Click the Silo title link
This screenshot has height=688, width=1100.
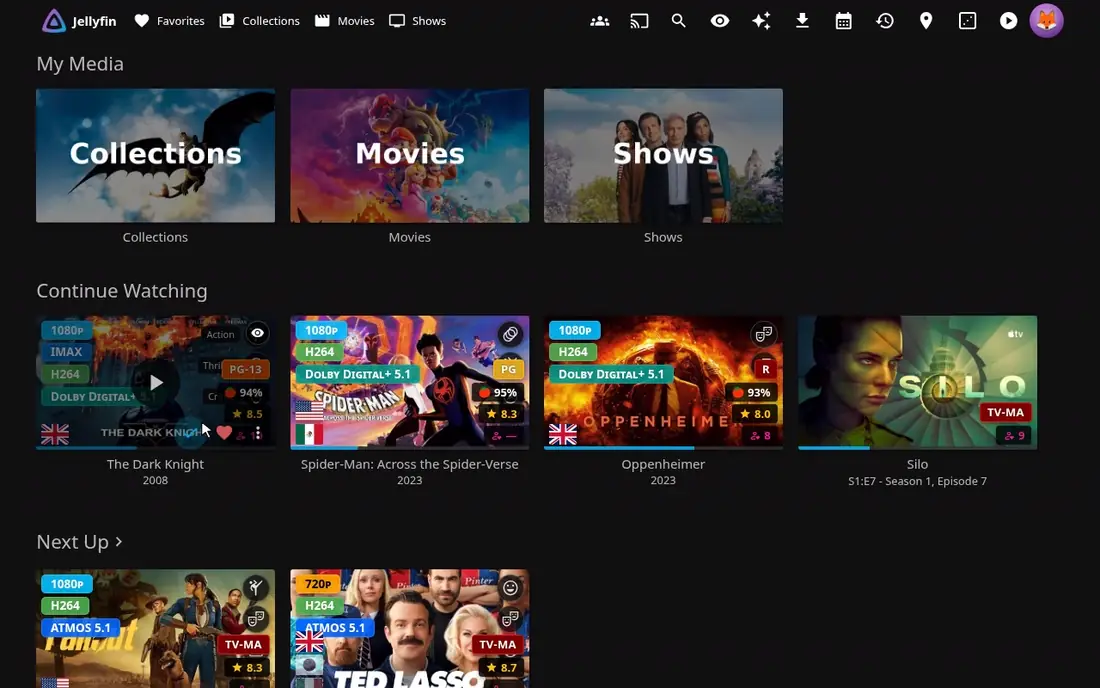[x=917, y=464]
